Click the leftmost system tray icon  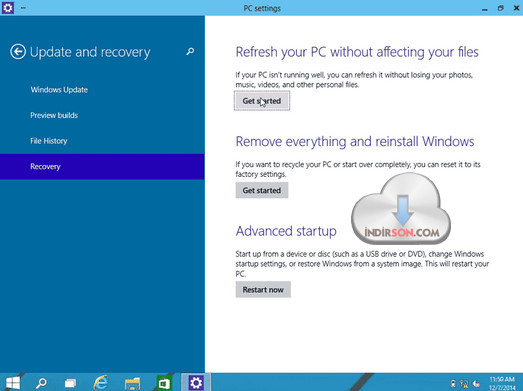(x=453, y=384)
